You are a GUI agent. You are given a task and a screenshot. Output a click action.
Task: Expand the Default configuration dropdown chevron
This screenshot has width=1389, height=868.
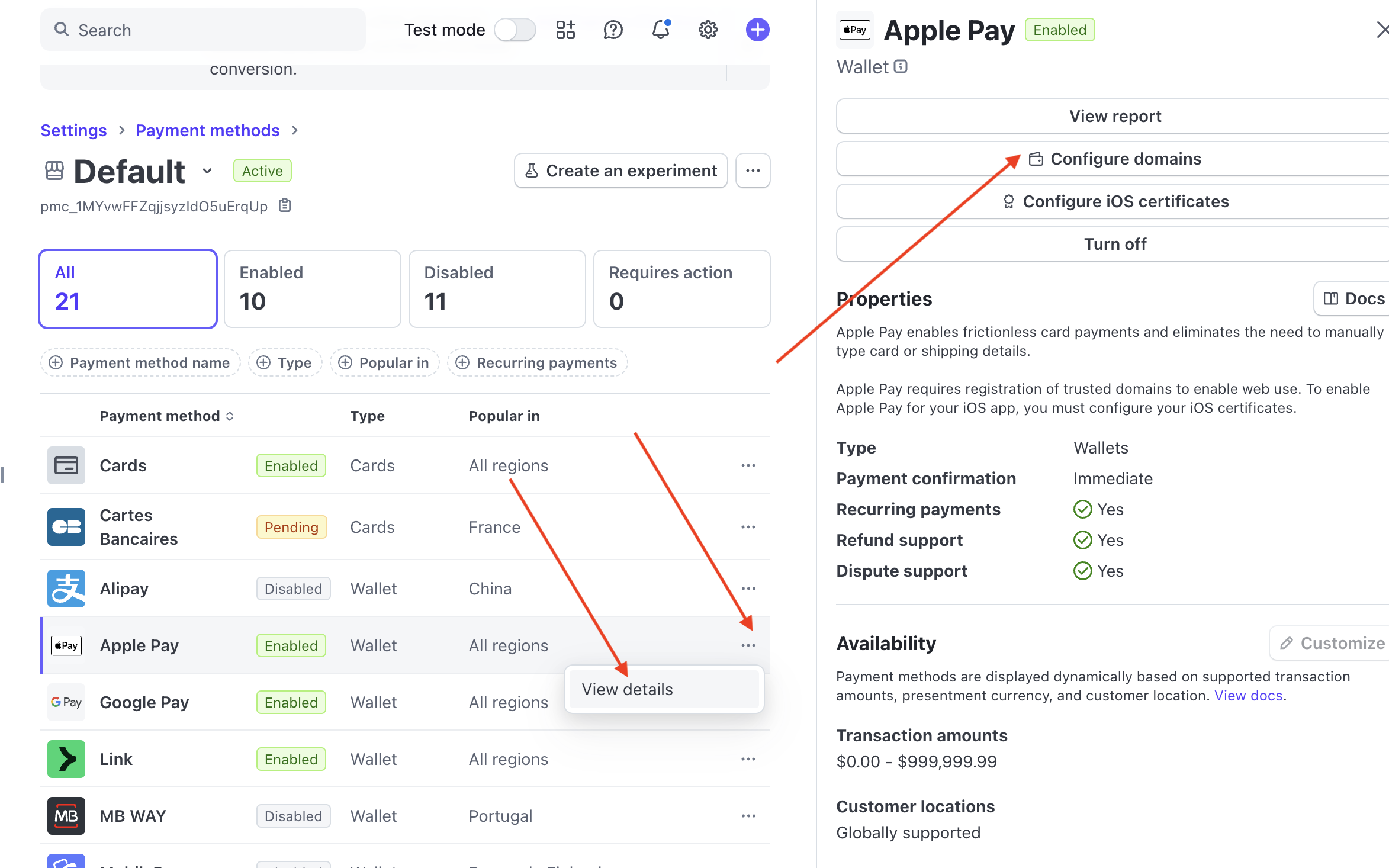[x=207, y=171]
